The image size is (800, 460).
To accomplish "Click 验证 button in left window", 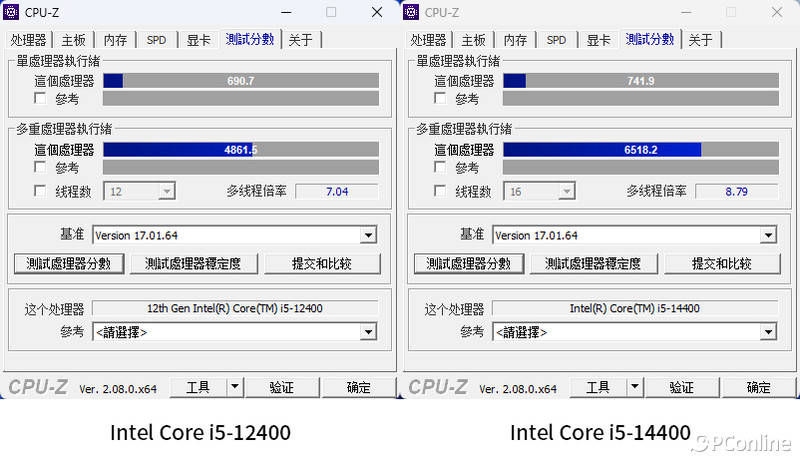I will click(x=282, y=387).
